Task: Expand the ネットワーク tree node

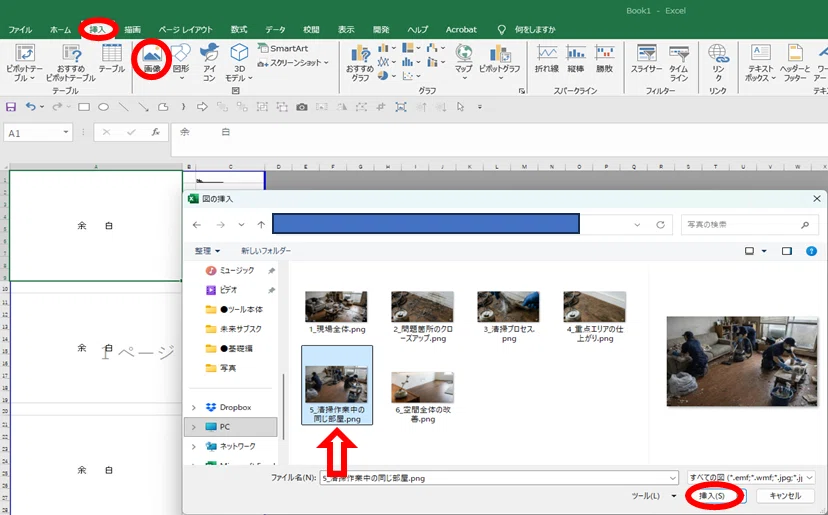Action: [x=194, y=446]
